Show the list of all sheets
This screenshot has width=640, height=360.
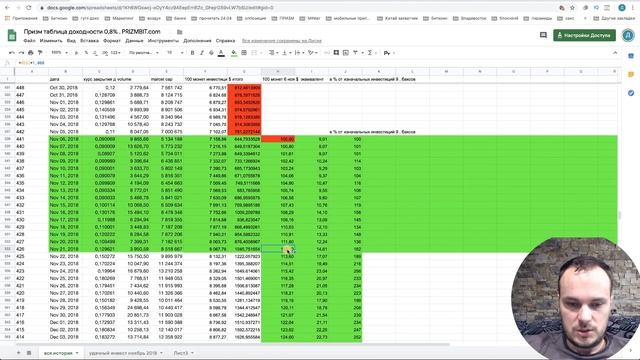tap(29, 353)
